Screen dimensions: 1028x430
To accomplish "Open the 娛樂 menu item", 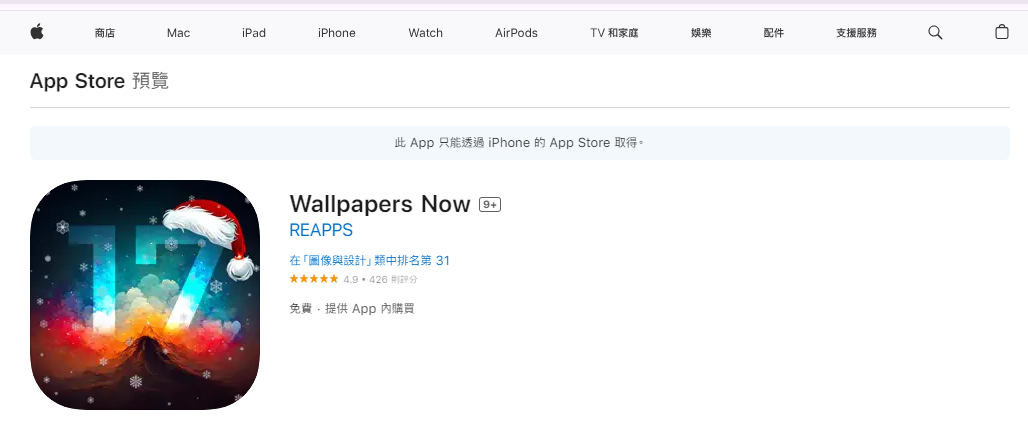I will tap(701, 33).
